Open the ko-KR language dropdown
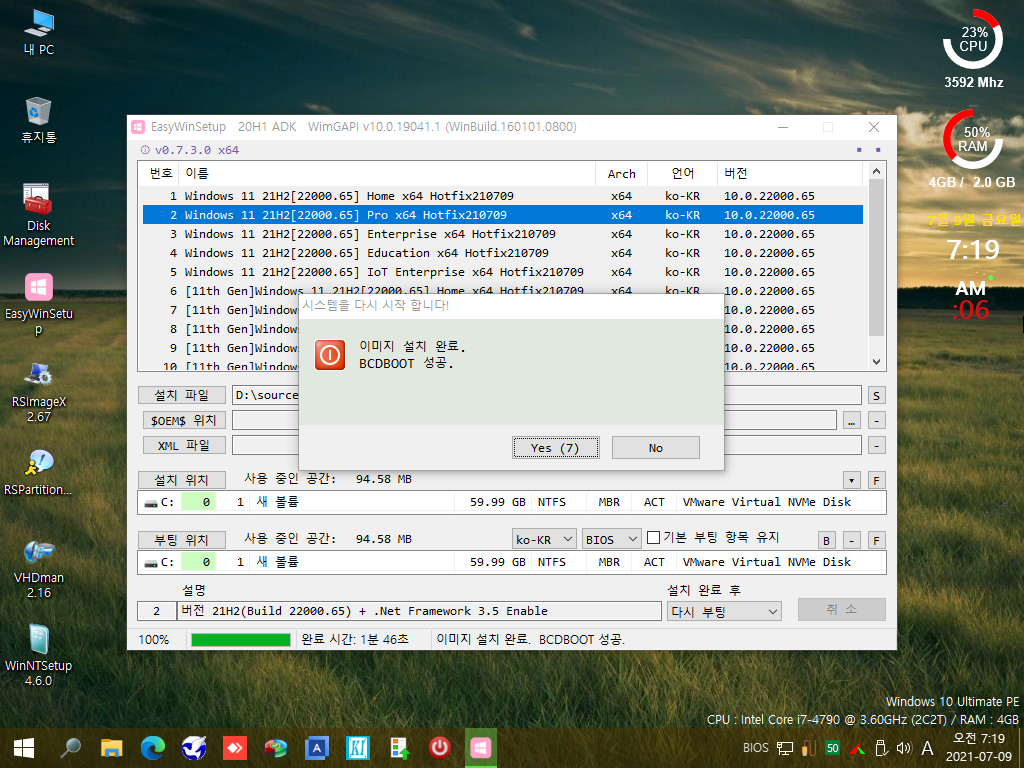This screenshot has height=768, width=1024. coord(543,539)
